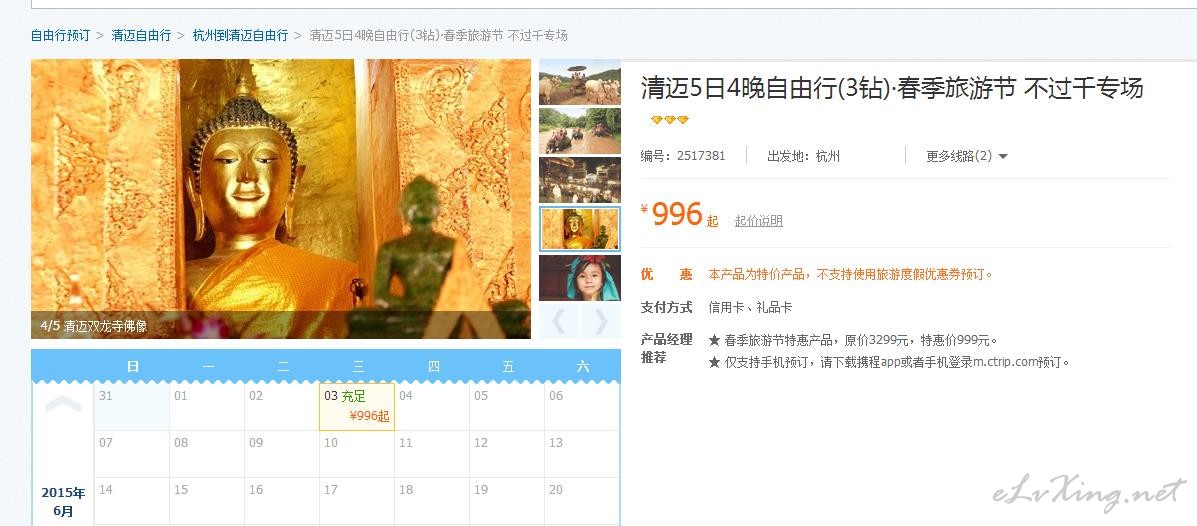
Task: Click calendar date 05
Action: click(507, 406)
